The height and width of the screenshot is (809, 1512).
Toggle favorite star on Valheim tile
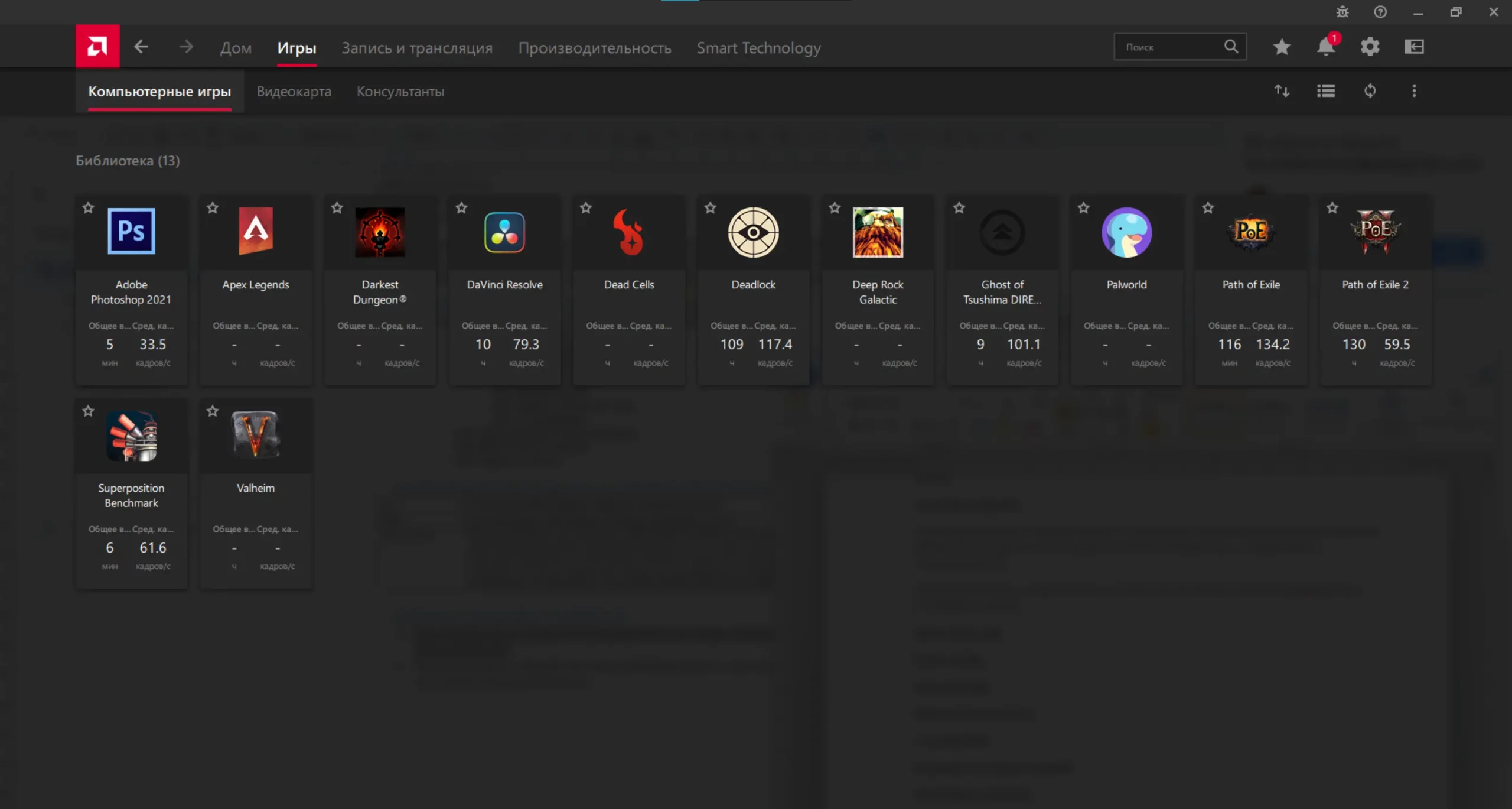(x=213, y=411)
